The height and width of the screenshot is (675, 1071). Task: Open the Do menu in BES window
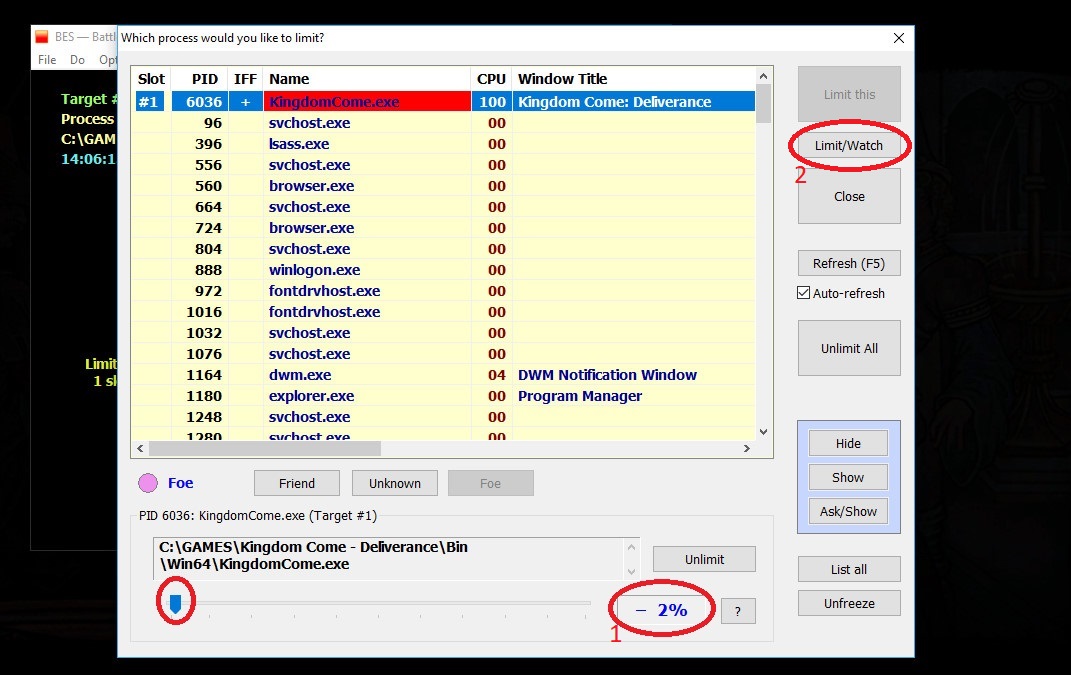coord(77,60)
